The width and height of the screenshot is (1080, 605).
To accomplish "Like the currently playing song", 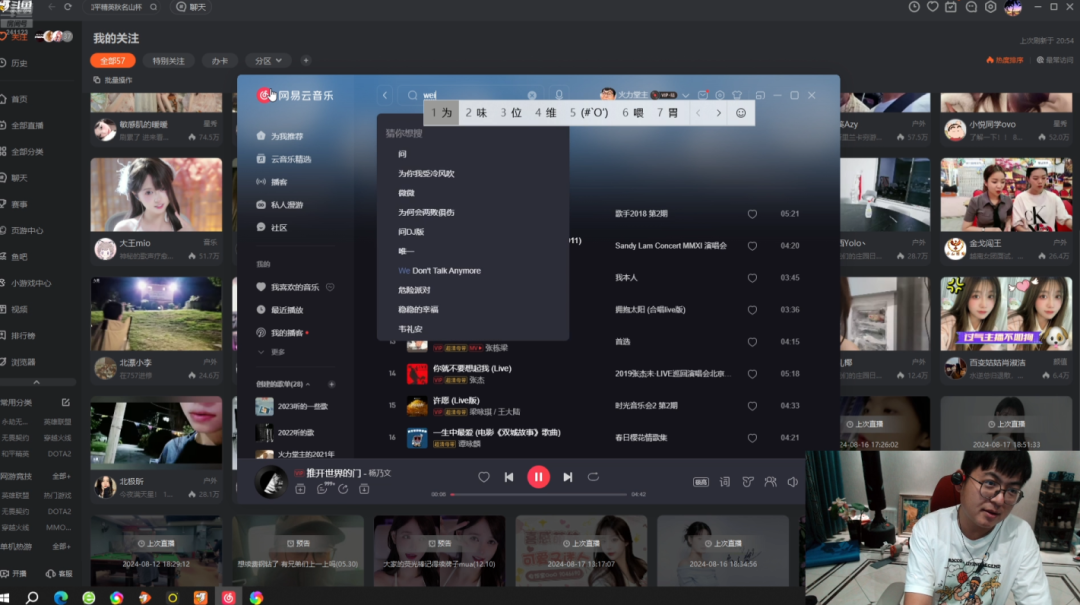I will click(484, 477).
